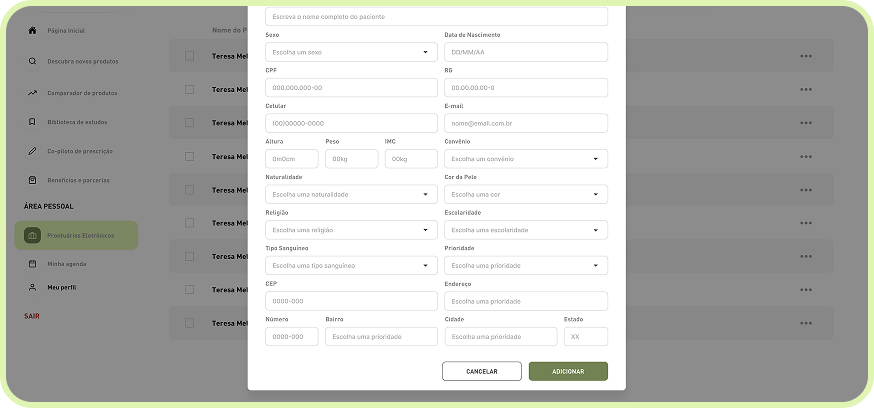Click the search icon for Descubra novos produtos
This screenshot has width=874, height=408.
click(x=32, y=61)
